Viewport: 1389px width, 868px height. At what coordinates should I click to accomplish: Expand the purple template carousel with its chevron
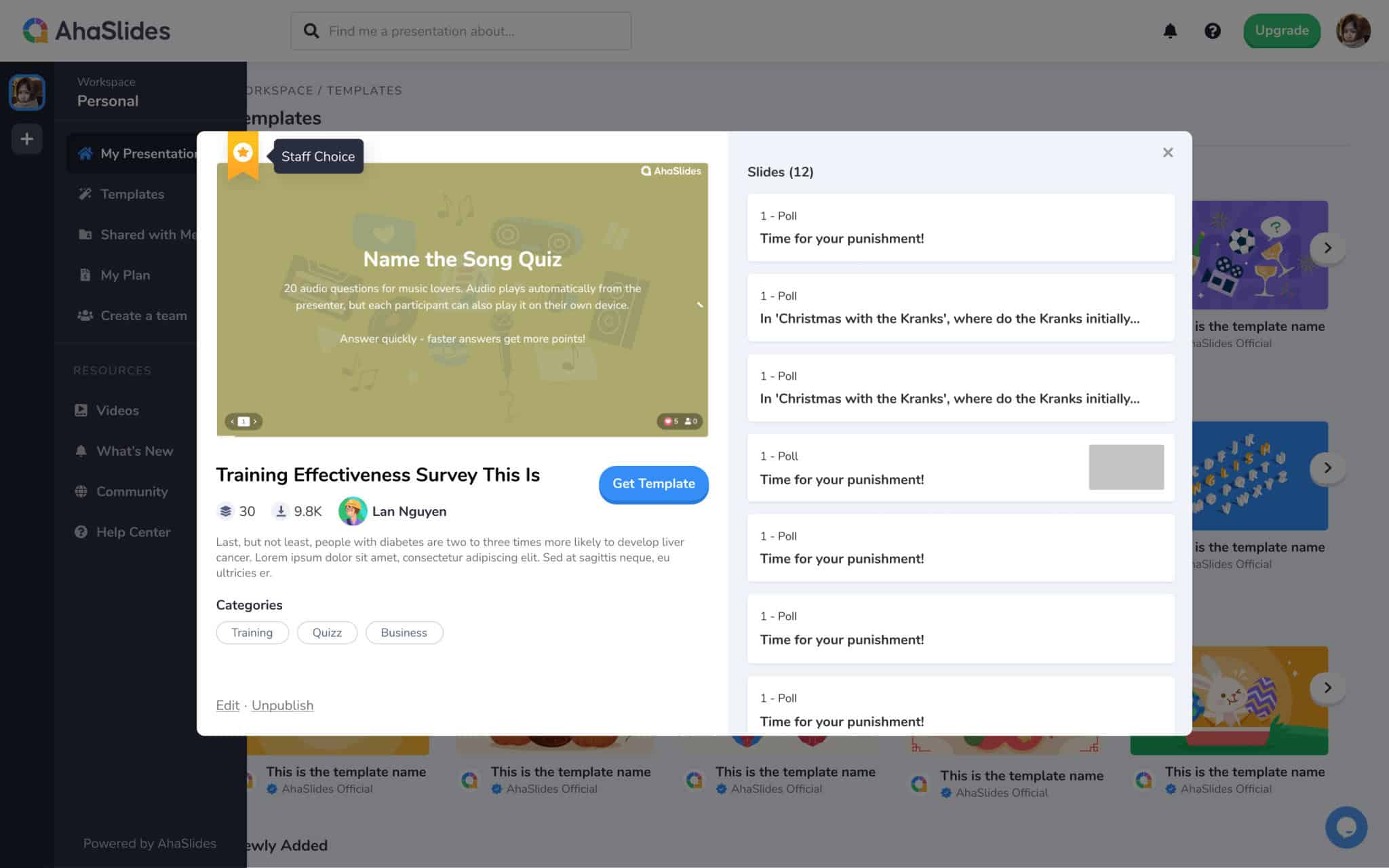[1327, 248]
